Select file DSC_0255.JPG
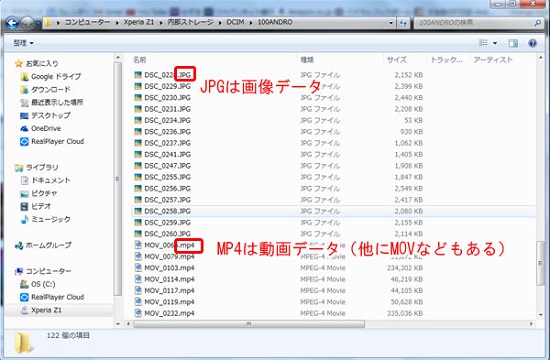Screen dimensions: 550x360 pos(167,177)
